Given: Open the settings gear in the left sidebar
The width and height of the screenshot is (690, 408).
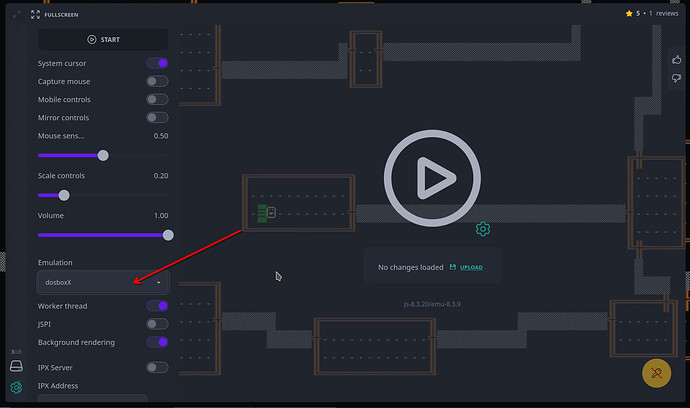Looking at the screenshot, I should tap(16, 387).
